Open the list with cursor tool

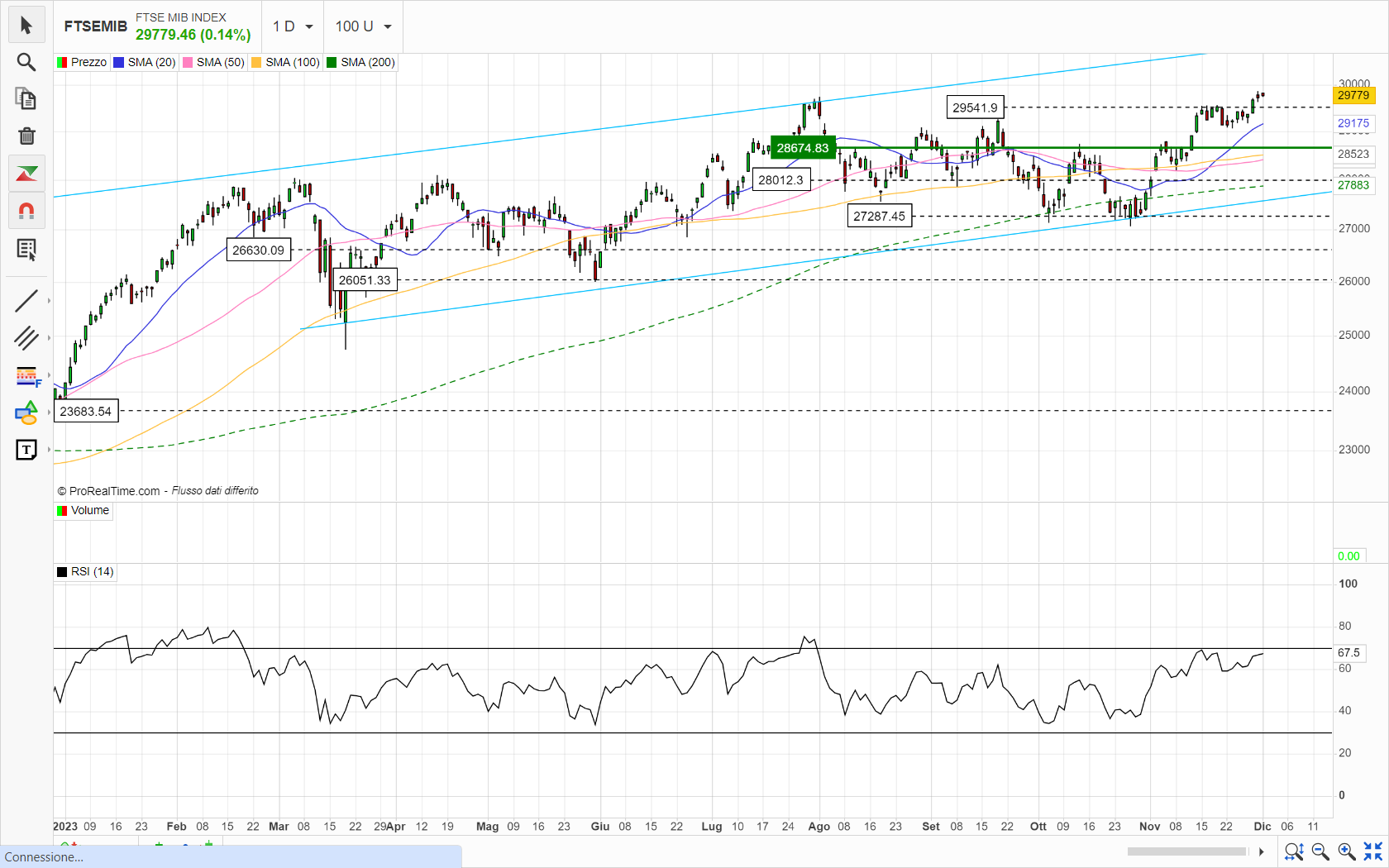pyautogui.click(x=26, y=249)
